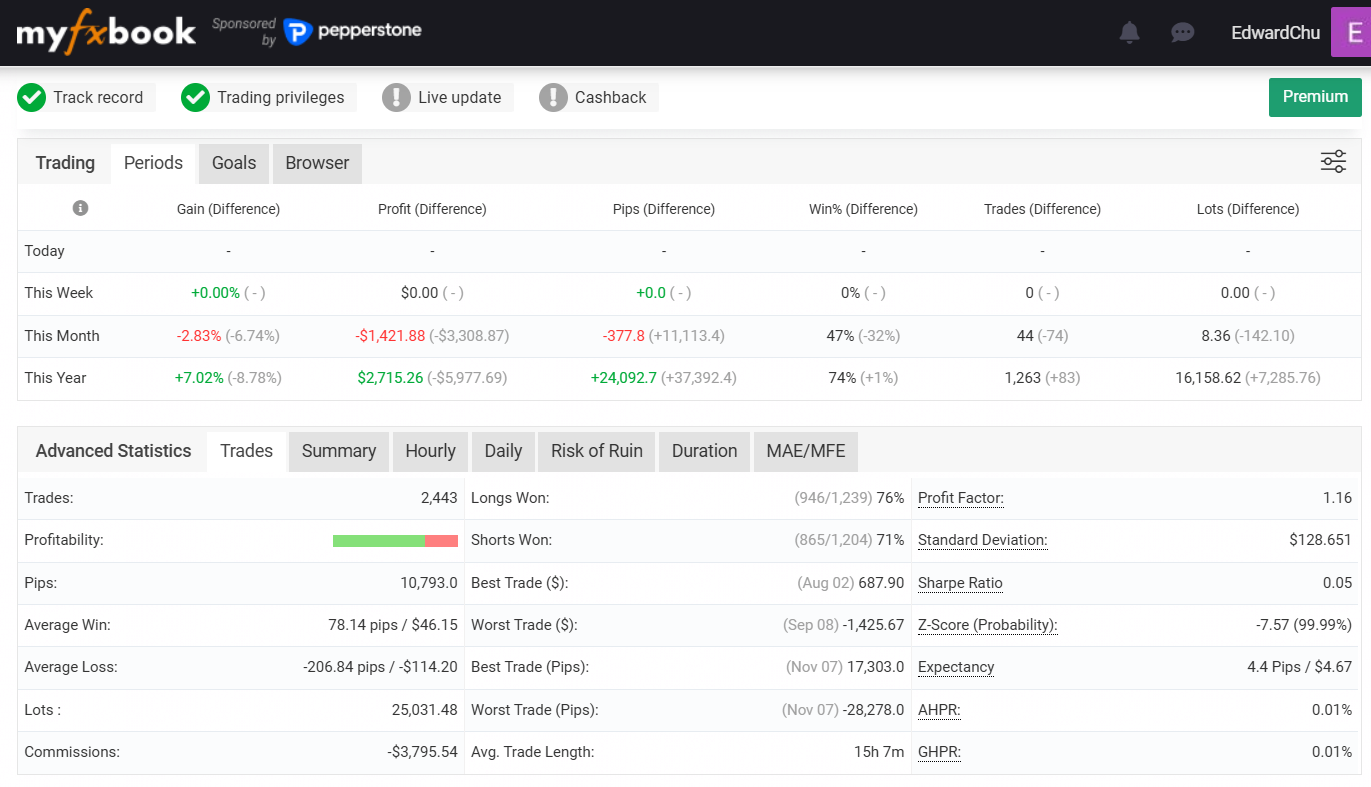Click the Track record green checkmark
Screen dimensions: 1371x787
[32, 97]
